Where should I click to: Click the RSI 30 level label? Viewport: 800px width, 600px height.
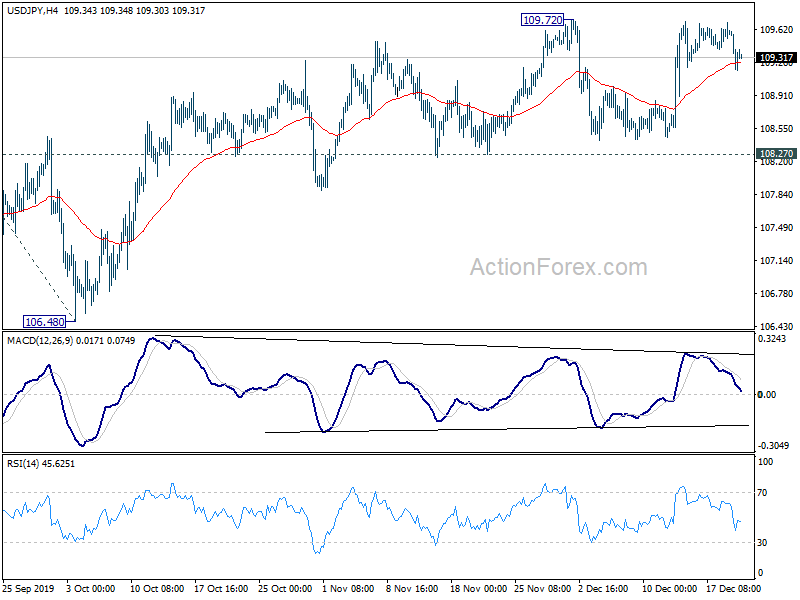tap(762, 542)
